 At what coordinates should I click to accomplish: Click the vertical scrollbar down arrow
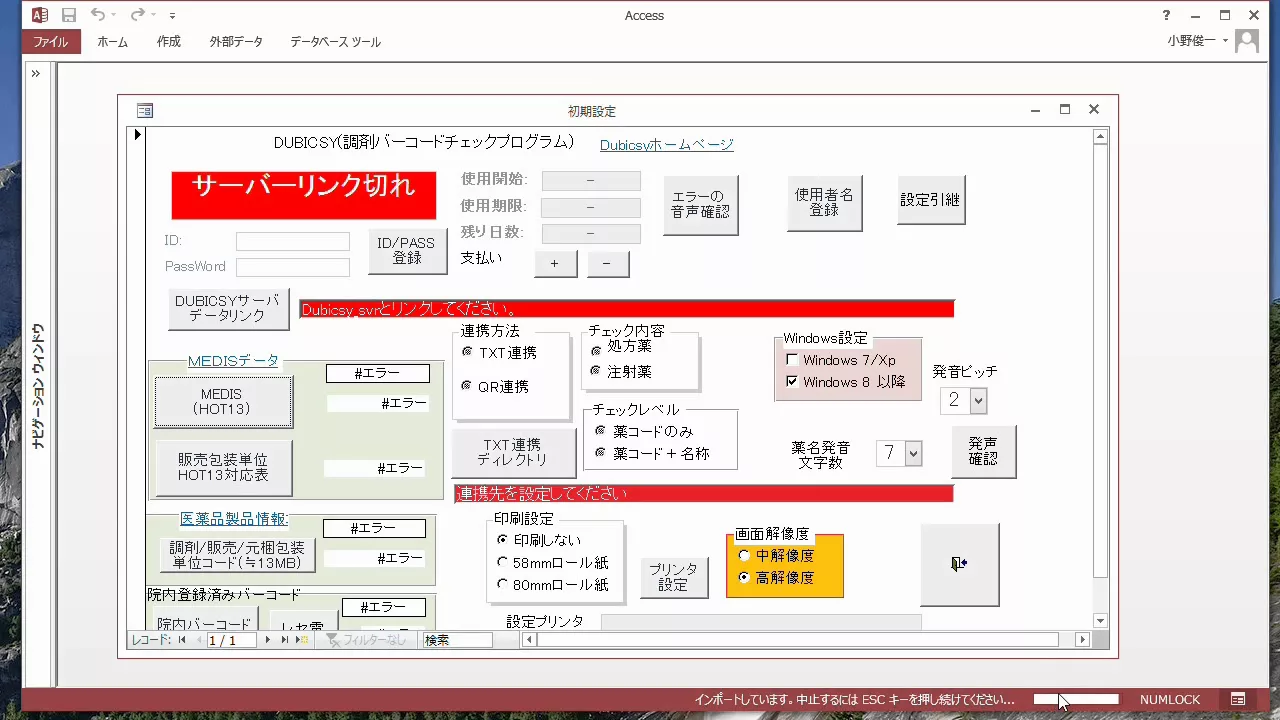pos(1100,620)
